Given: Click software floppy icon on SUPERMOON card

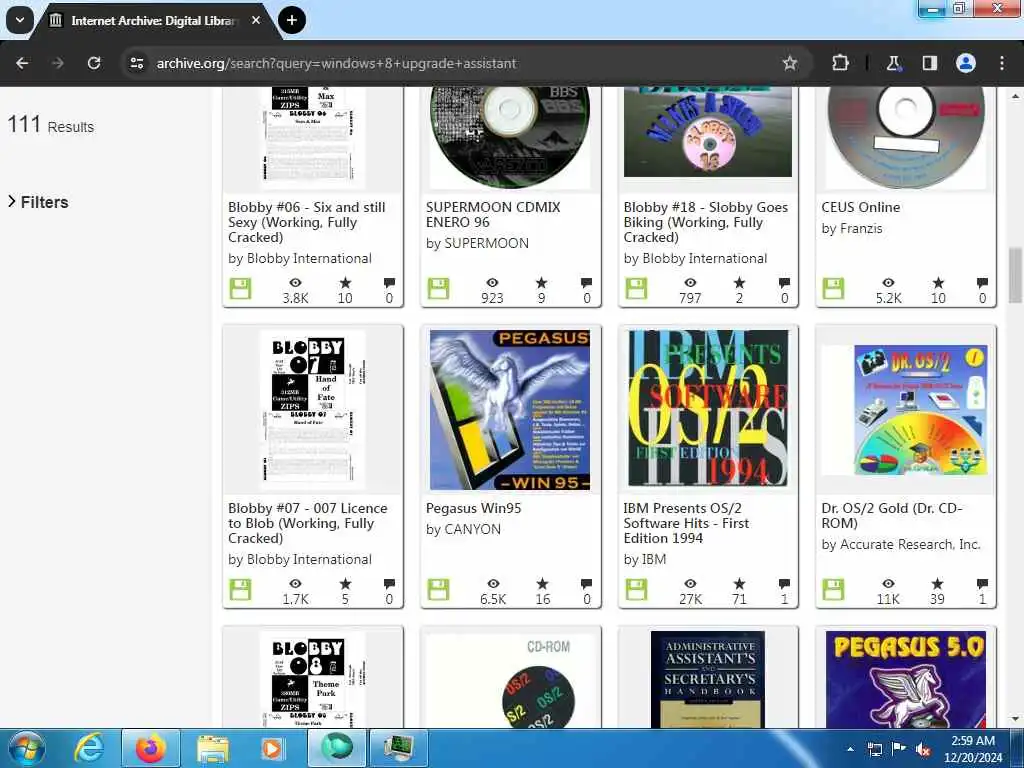Looking at the screenshot, I should click(x=438, y=289).
